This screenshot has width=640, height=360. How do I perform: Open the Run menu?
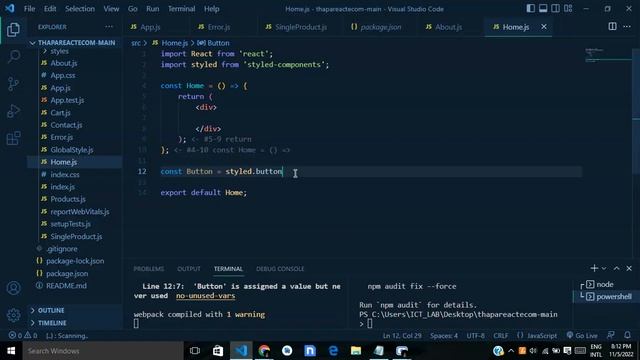click(x=153, y=9)
